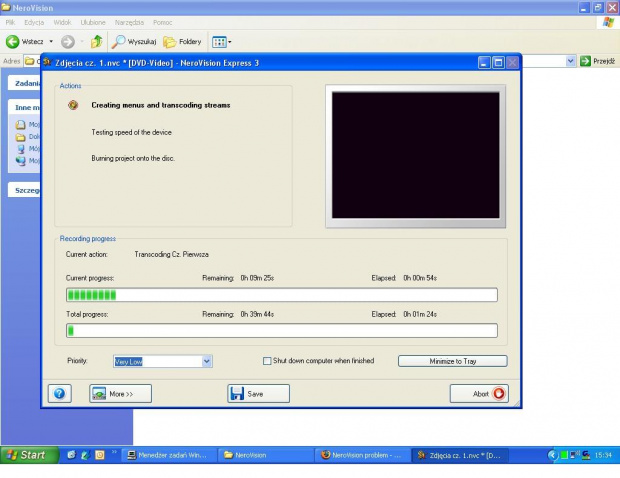
Task: Open the Widok menu
Action: 62,23
